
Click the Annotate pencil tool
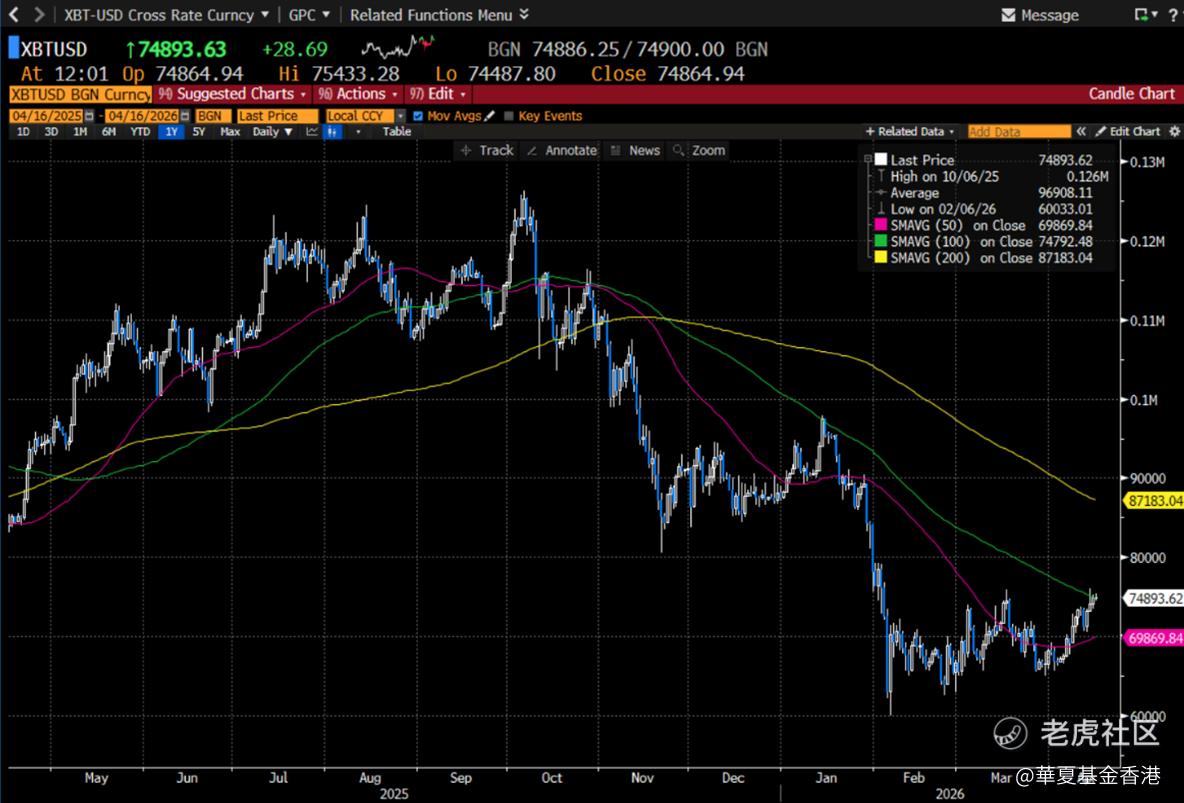pyautogui.click(x=562, y=150)
